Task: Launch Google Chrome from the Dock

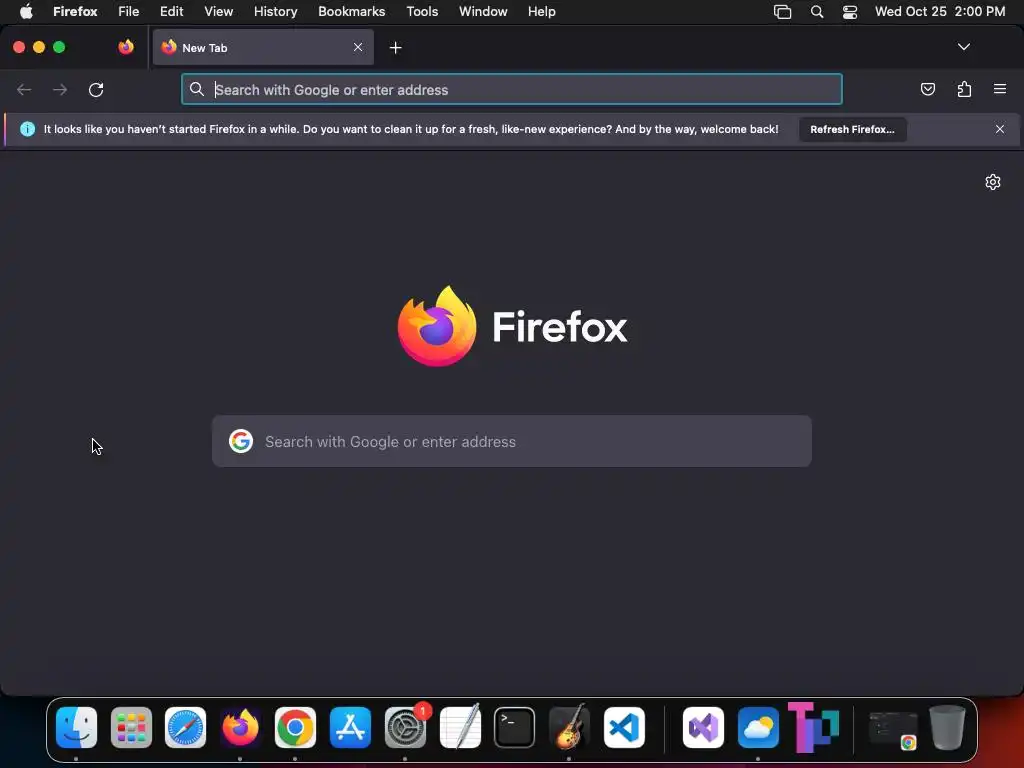Action: click(x=295, y=728)
